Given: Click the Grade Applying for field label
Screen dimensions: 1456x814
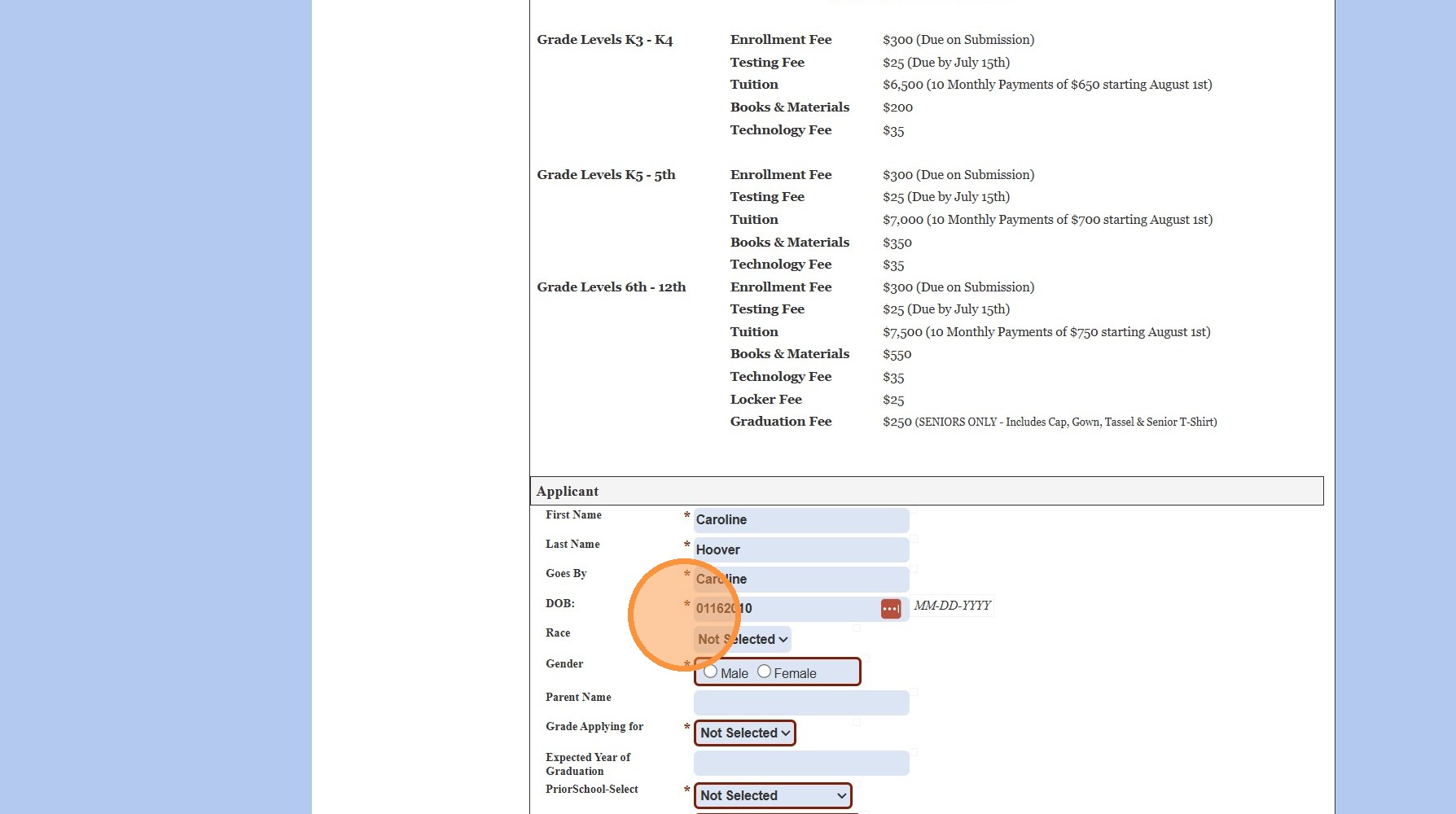Looking at the screenshot, I should click(x=594, y=727).
